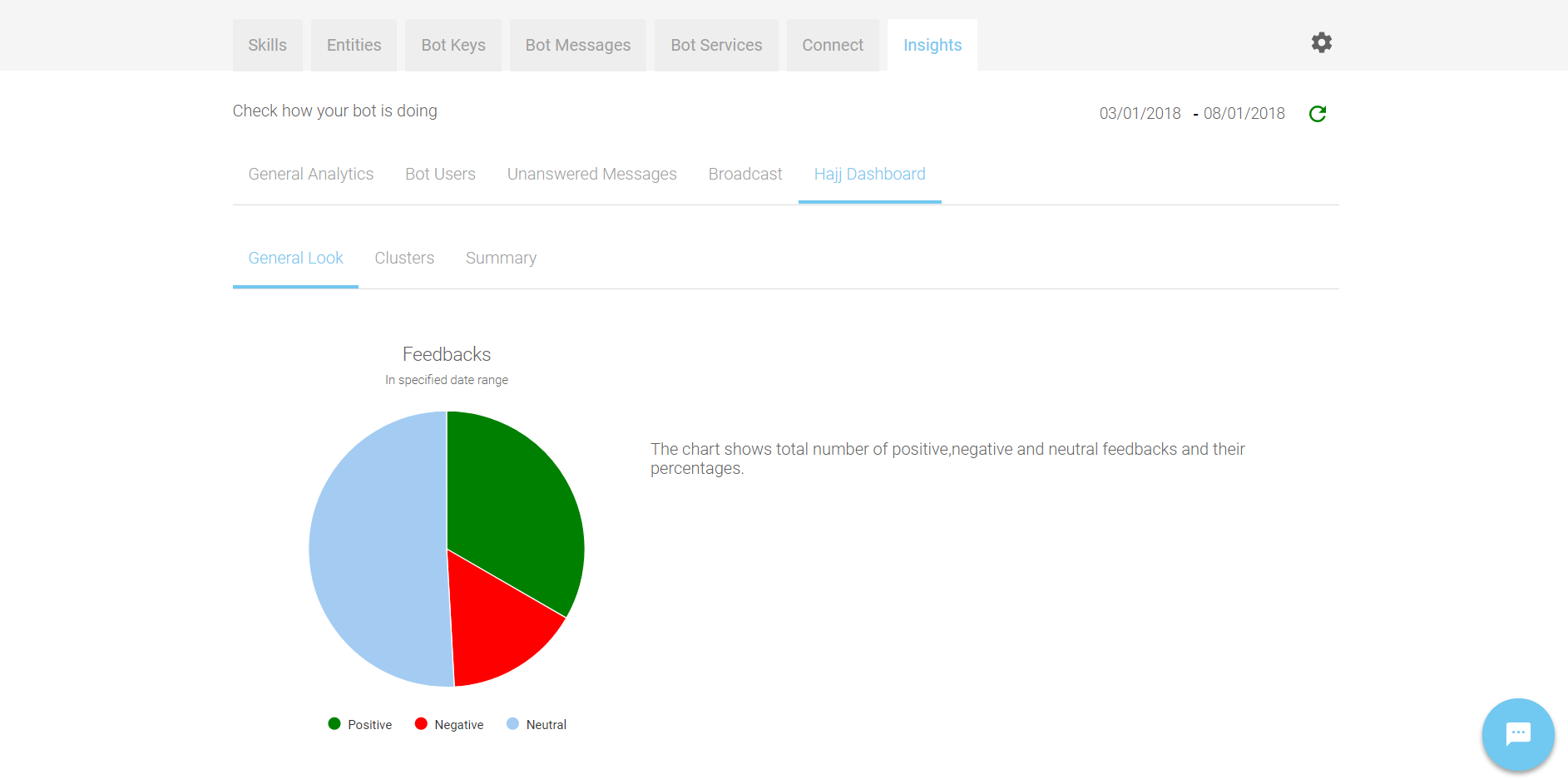This screenshot has height=779, width=1568.
Task: Click 'Check how your bot is doing' text
Action: point(334,111)
